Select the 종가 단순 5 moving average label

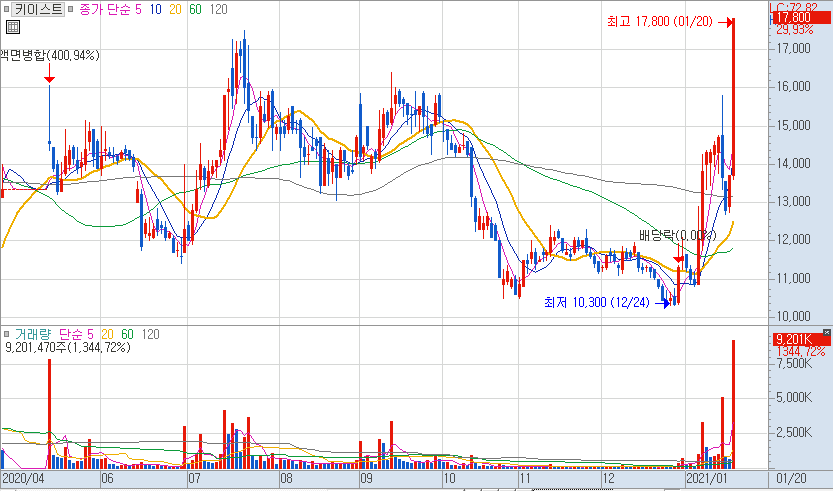click(x=110, y=10)
